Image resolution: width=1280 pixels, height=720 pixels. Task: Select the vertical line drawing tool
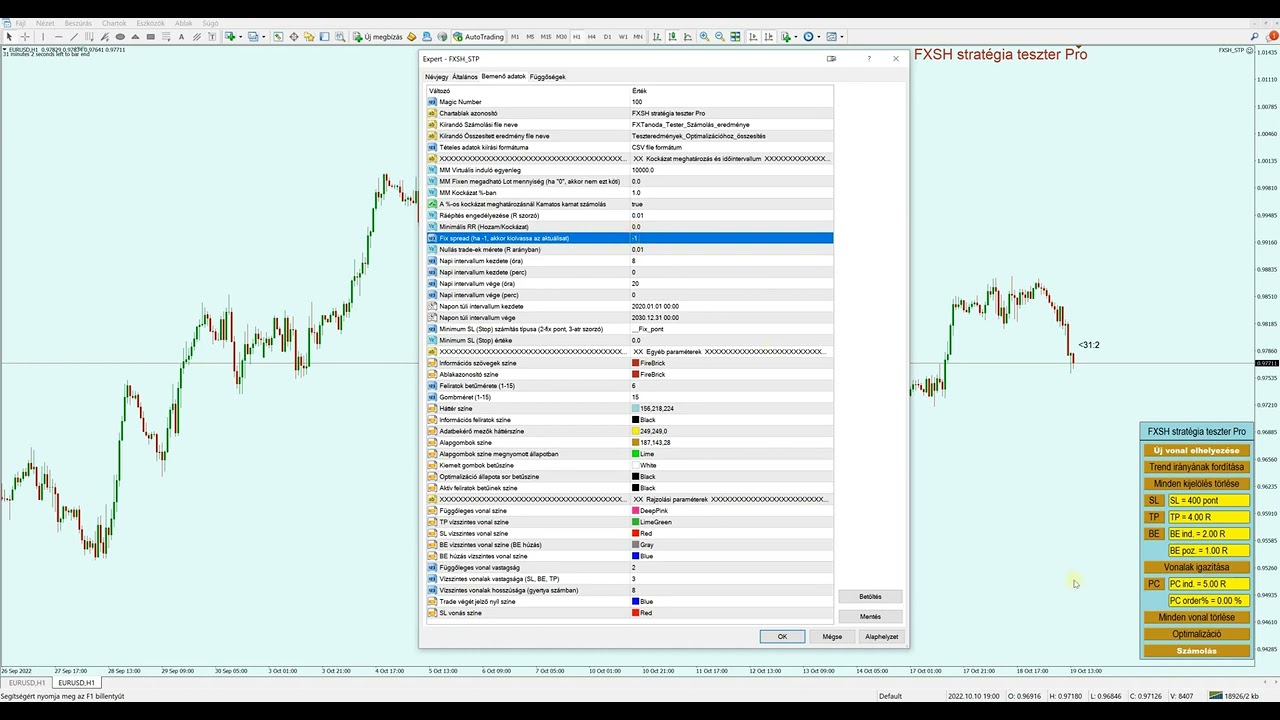[x=43, y=37]
